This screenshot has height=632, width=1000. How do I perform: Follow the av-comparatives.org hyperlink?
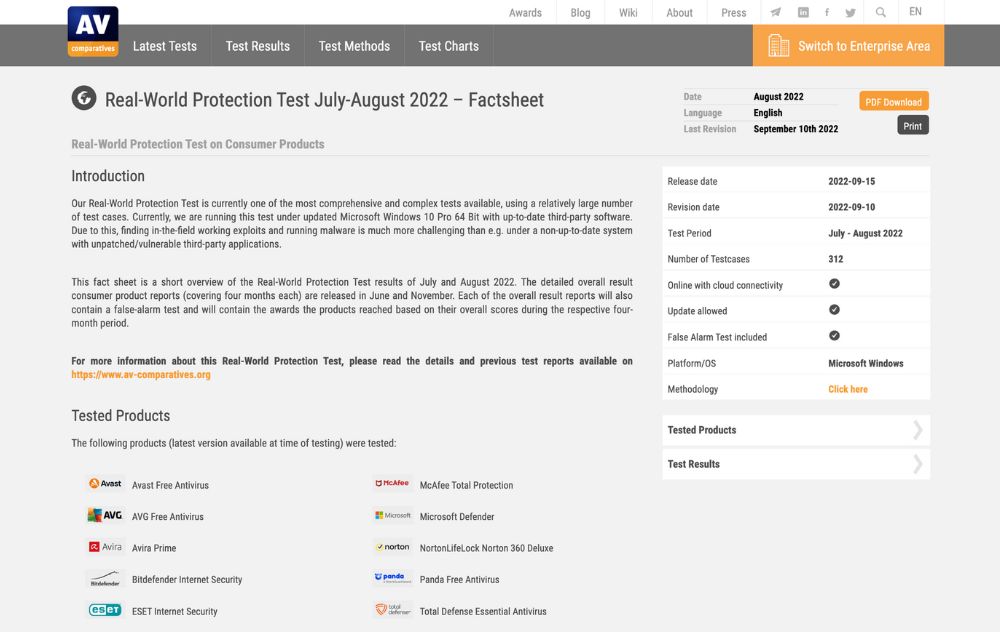[x=141, y=374]
